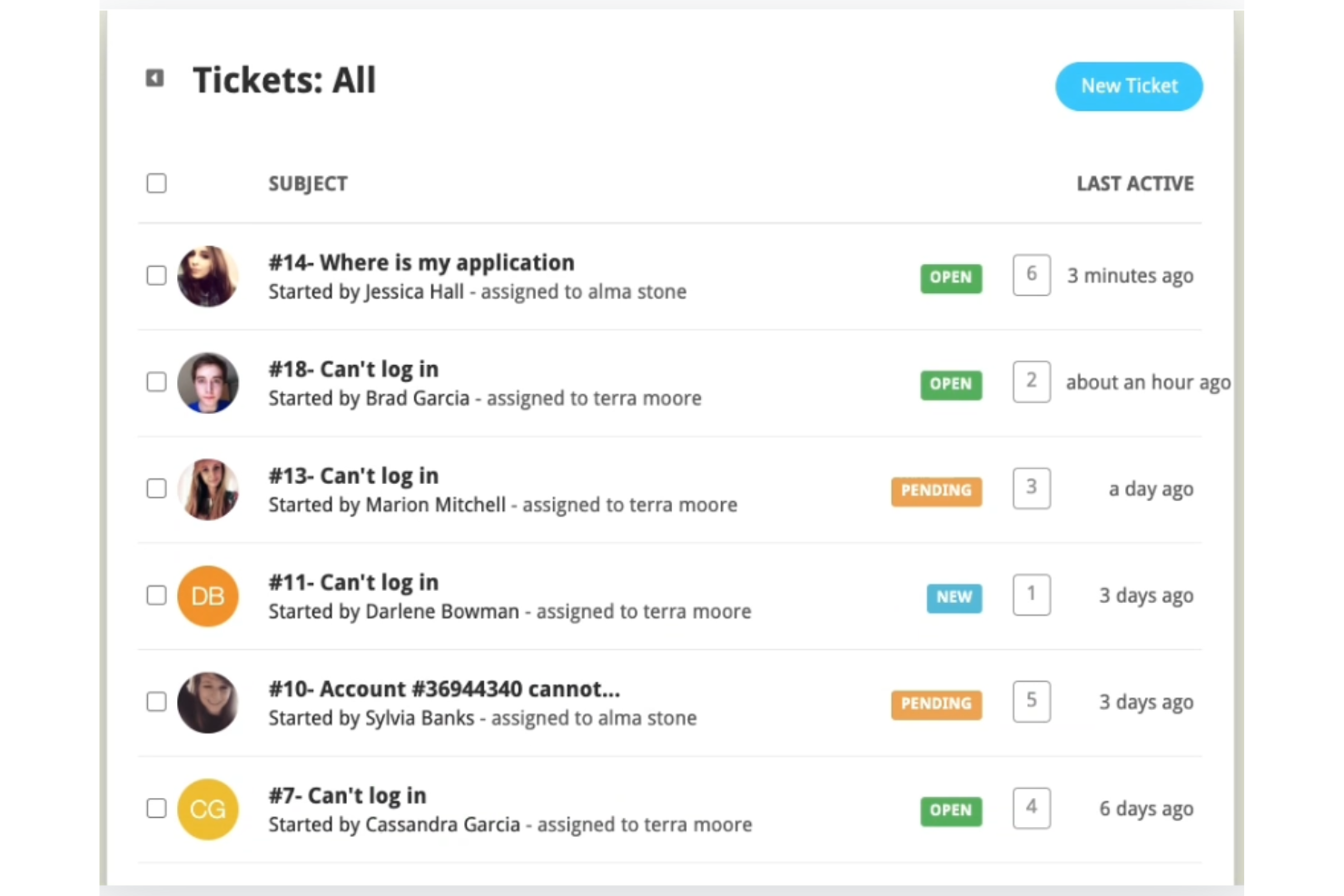1344x896 pixels.
Task: Click the PENDING badge on ticket #10
Action: pyautogui.click(x=935, y=703)
